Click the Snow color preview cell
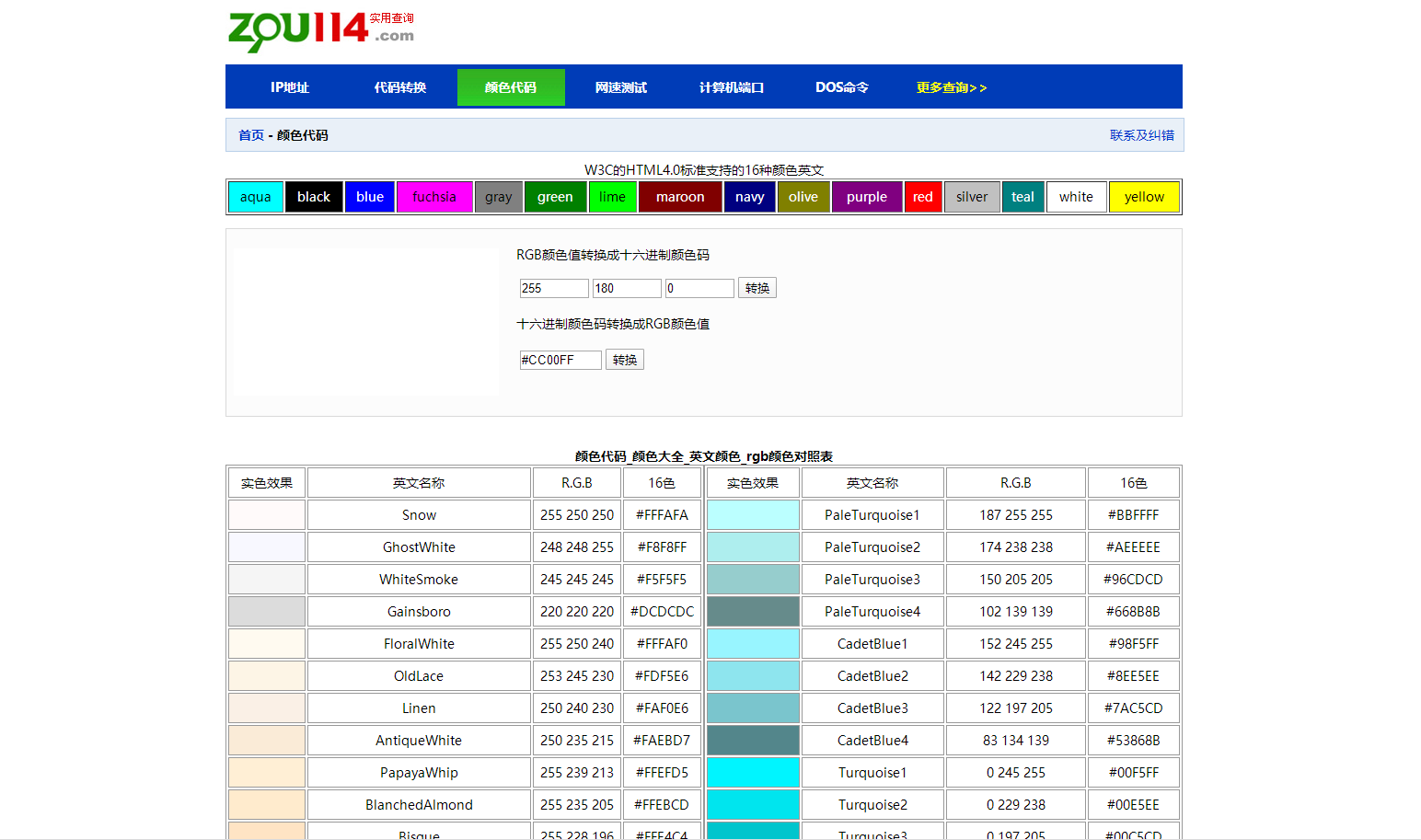 click(267, 515)
